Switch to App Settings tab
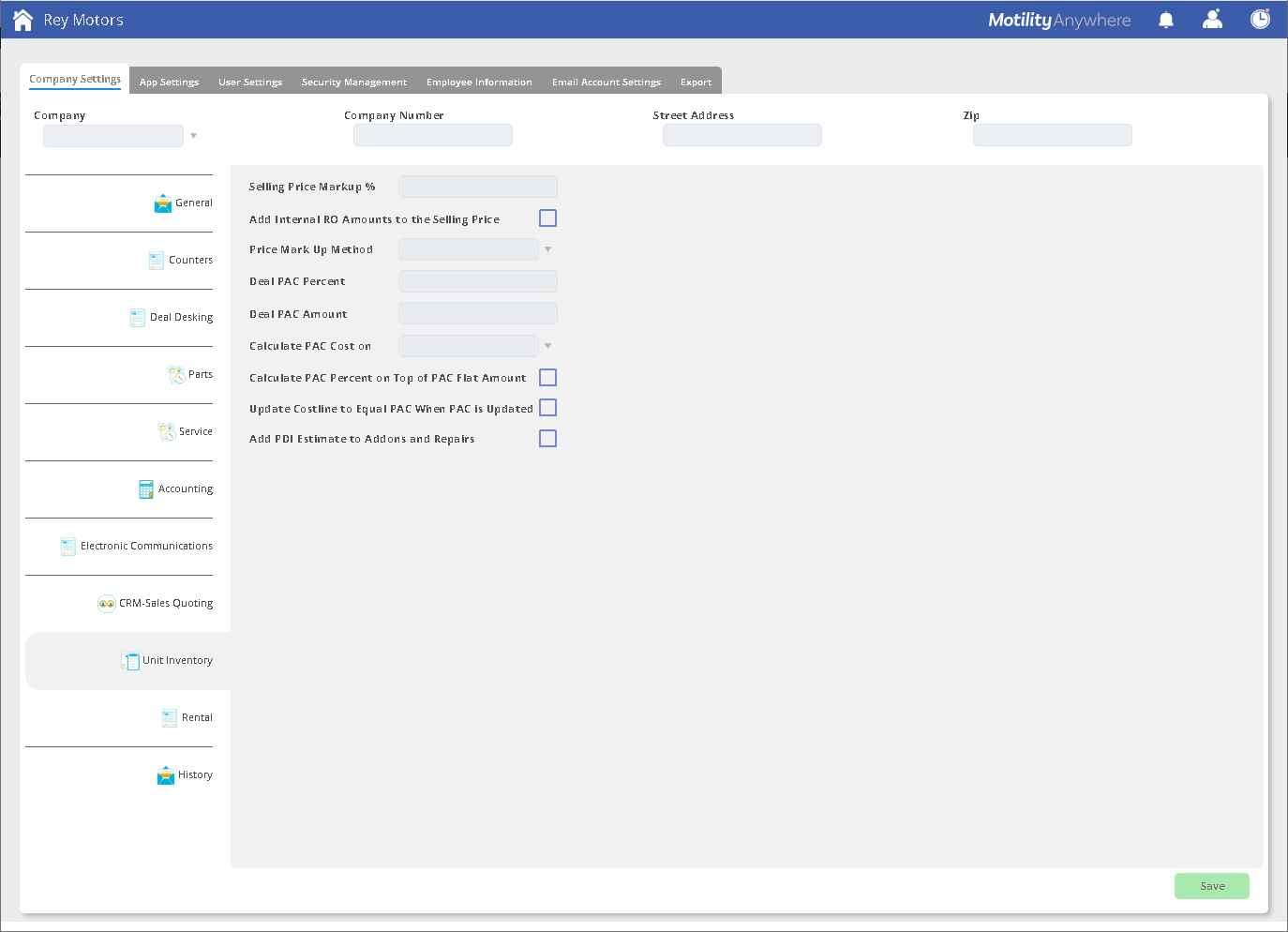Screen dimensions: 1288x932 pyautogui.click(x=170, y=83)
